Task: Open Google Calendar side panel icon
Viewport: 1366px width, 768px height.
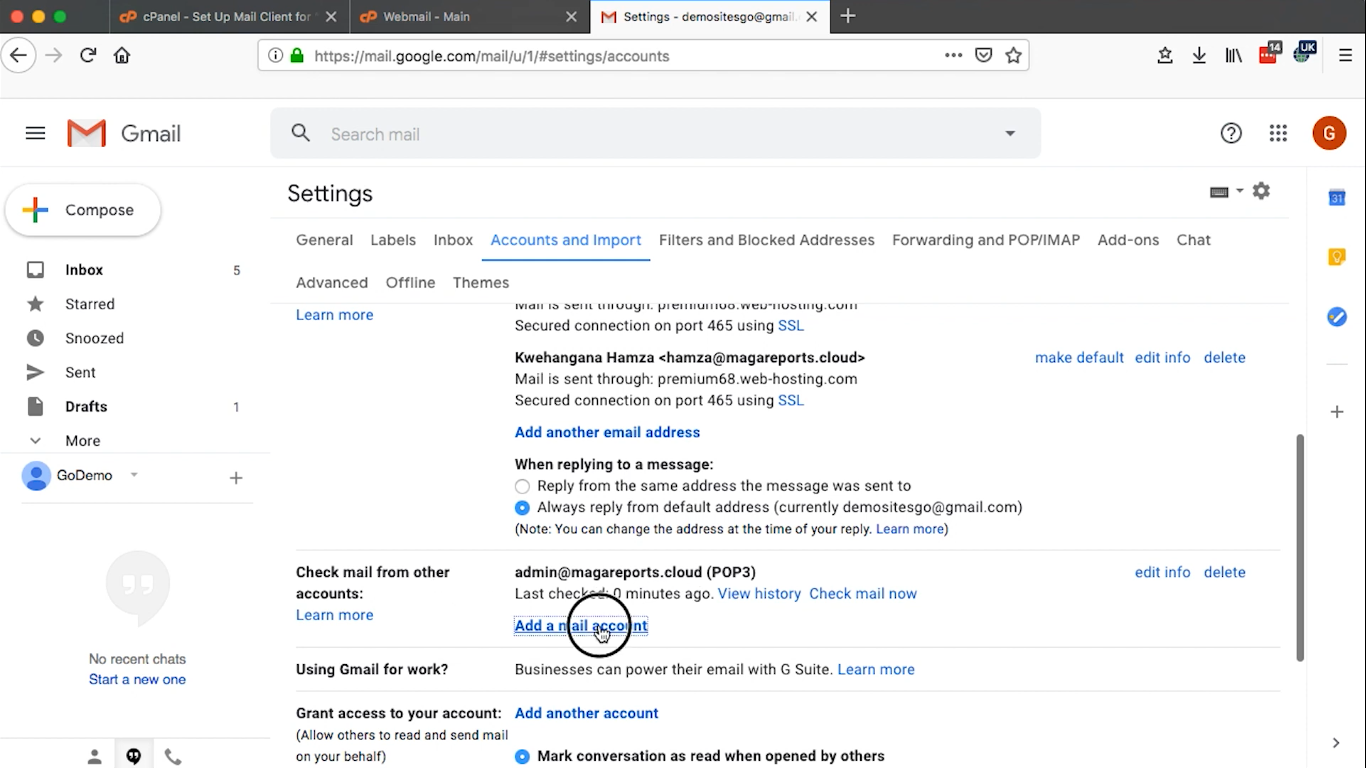Action: [1337, 198]
